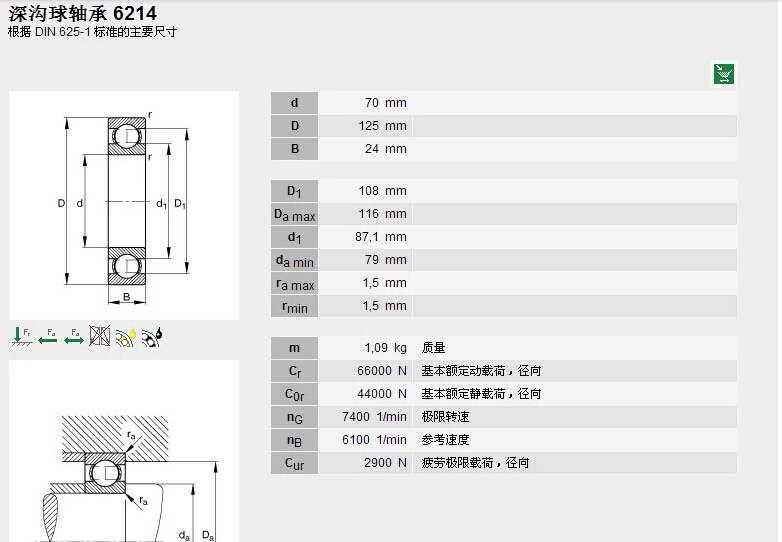The image size is (782, 542).
Task: Select the da min 79 mm value
Action: click(x=386, y=260)
